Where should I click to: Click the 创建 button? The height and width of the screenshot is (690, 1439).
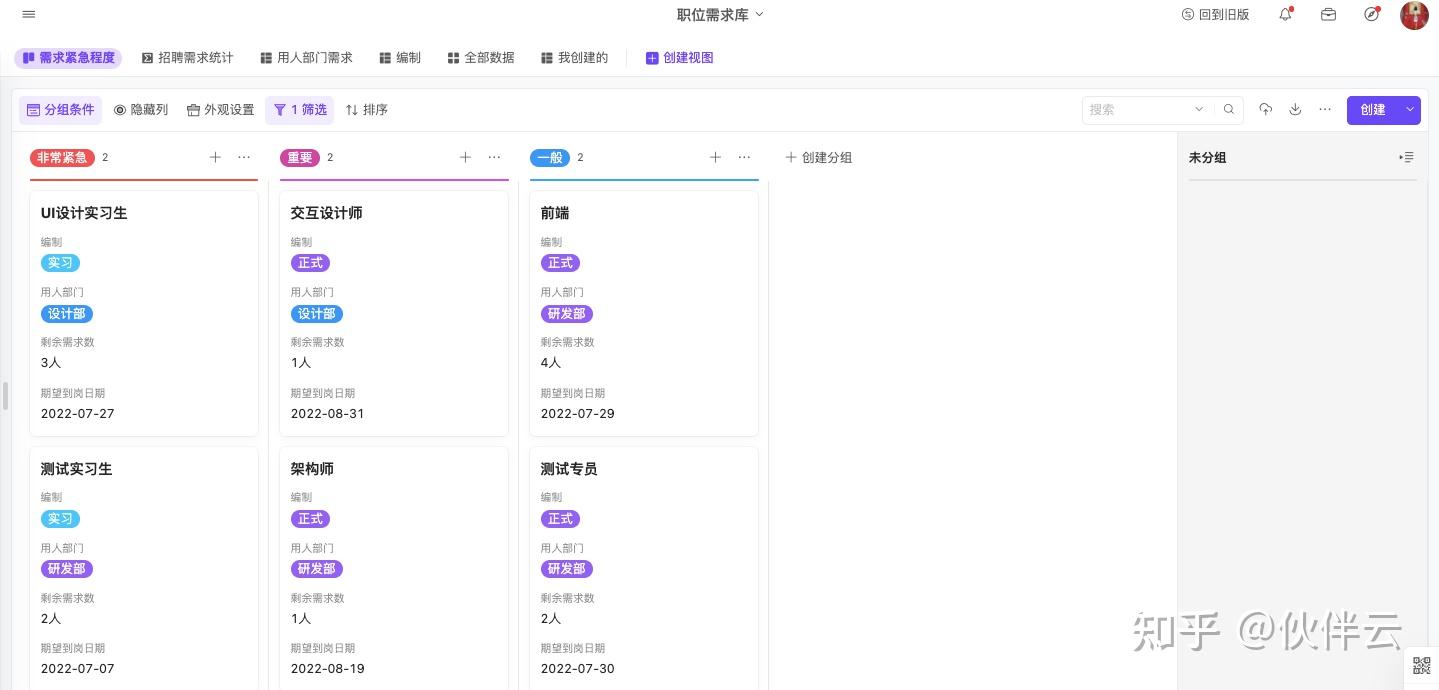(x=1373, y=110)
